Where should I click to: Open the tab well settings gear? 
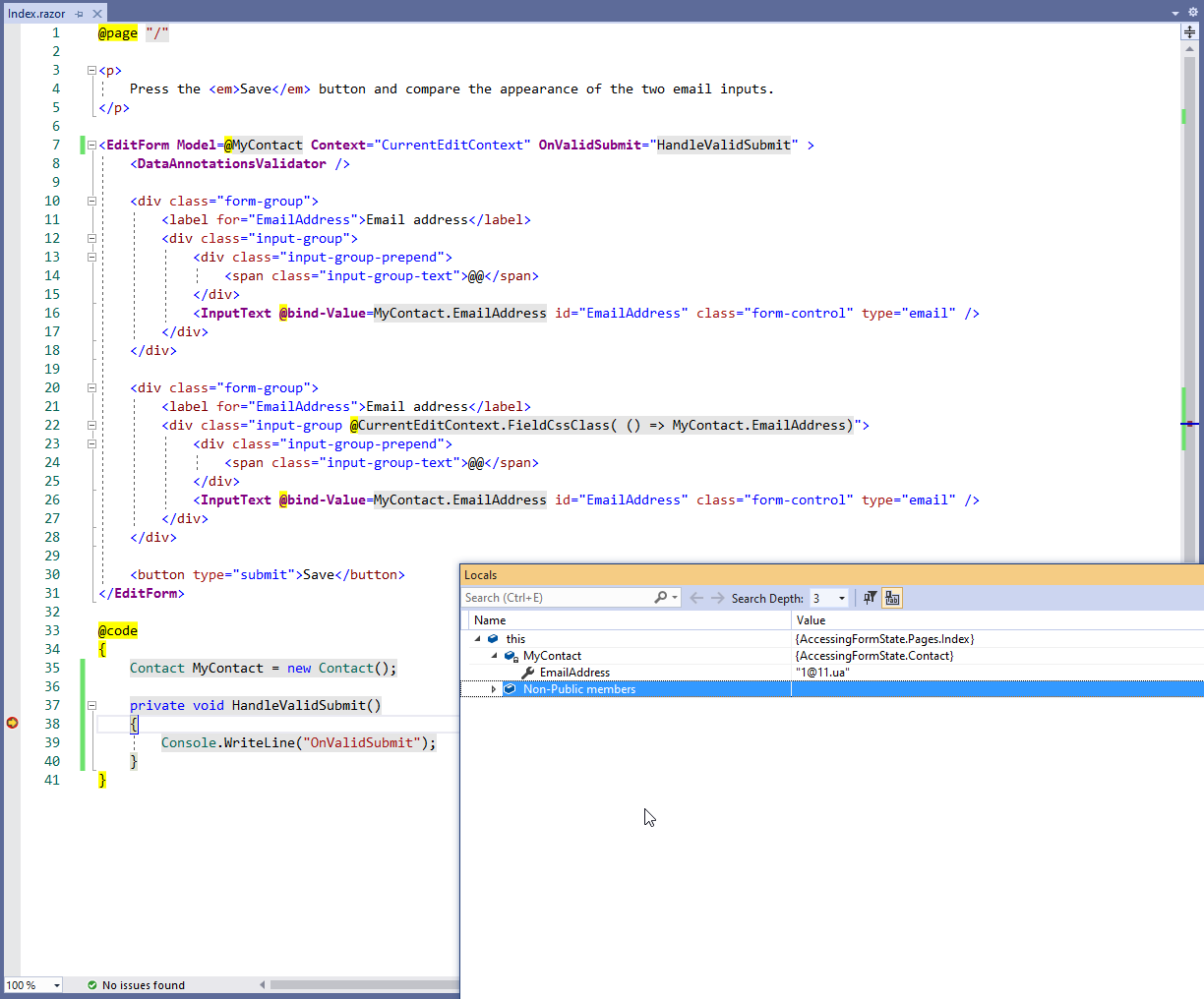click(1193, 12)
